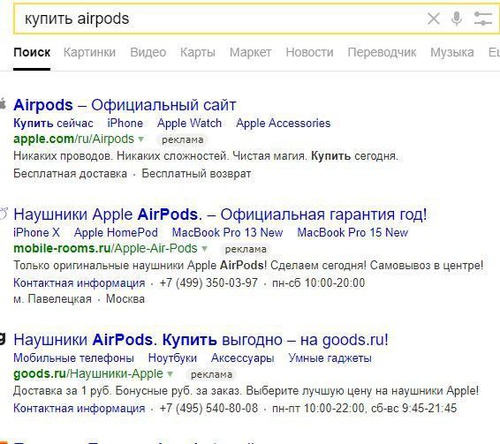Click the phone number +7 (499) 350-03-97
This screenshot has width=500, height=444.
click(x=209, y=283)
